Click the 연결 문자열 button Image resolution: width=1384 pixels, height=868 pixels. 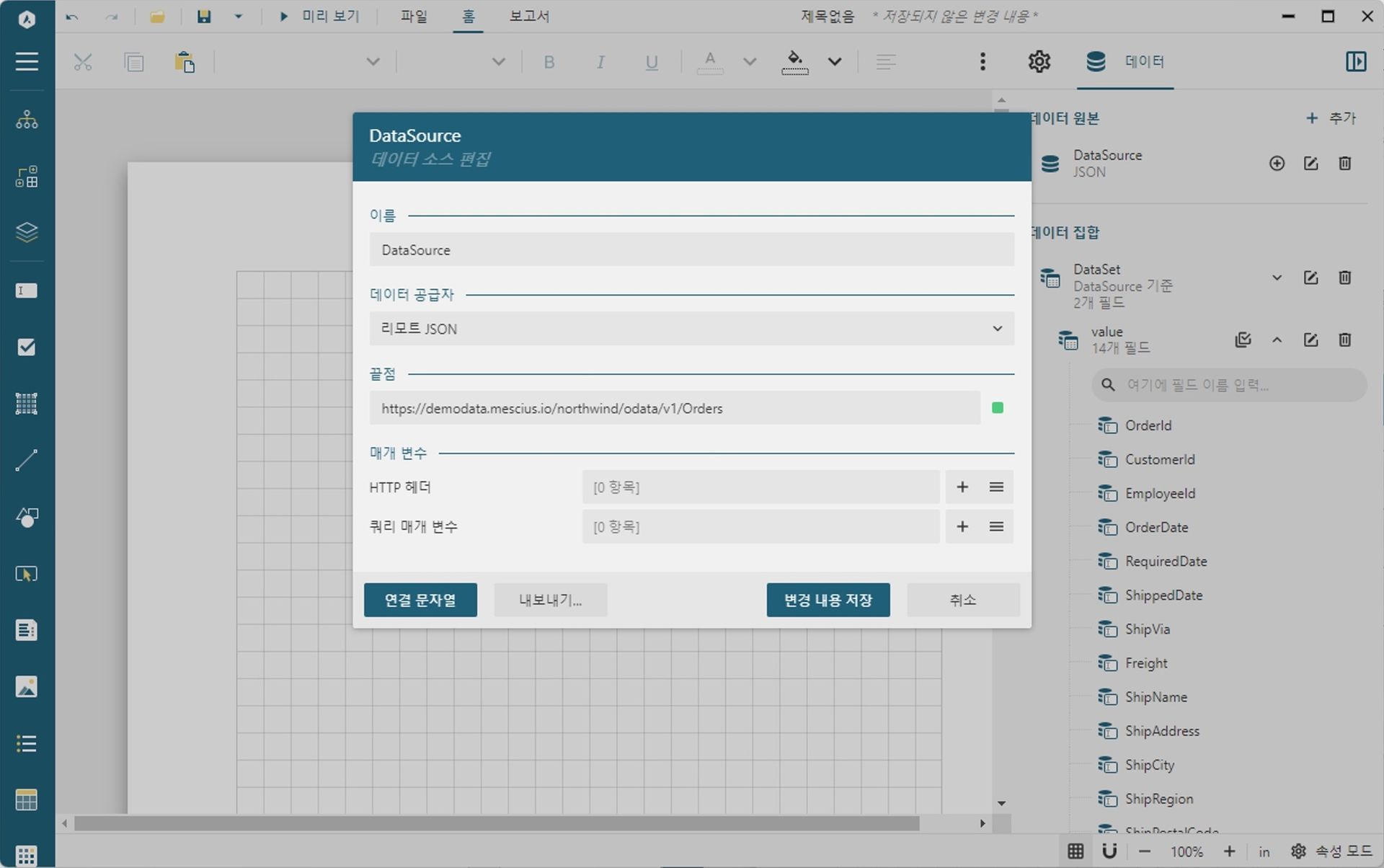420,600
